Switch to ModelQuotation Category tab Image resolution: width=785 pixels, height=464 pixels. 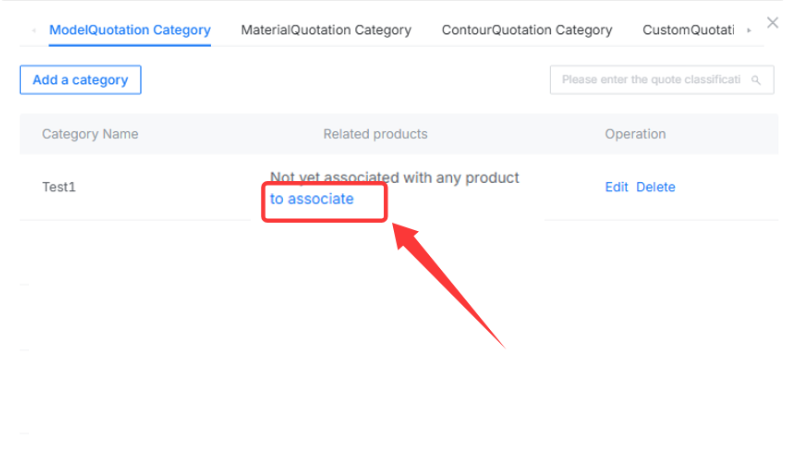pyautogui.click(x=130, y=30)
